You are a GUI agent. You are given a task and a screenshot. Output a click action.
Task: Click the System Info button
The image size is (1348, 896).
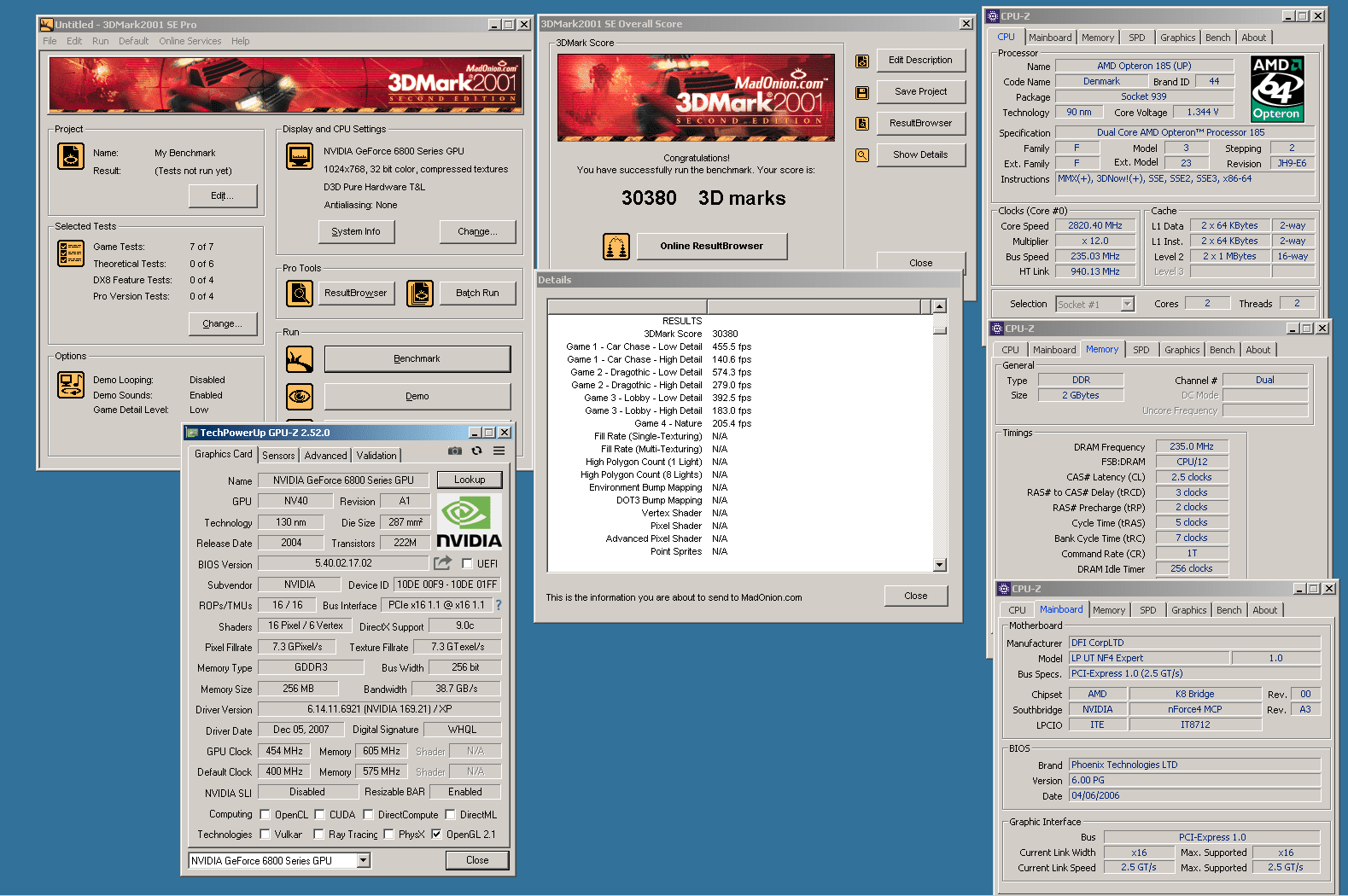(356, 231)
